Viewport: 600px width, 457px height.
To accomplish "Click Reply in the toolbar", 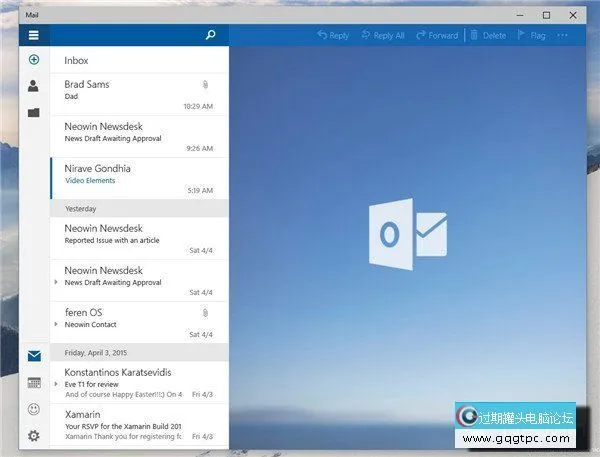I will (333, 35).
